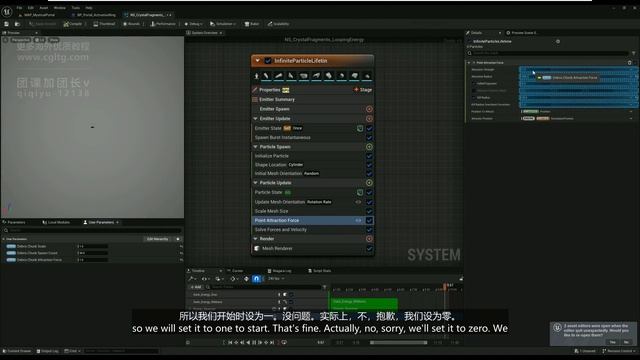Click the Details filter icon

point(633,53)
